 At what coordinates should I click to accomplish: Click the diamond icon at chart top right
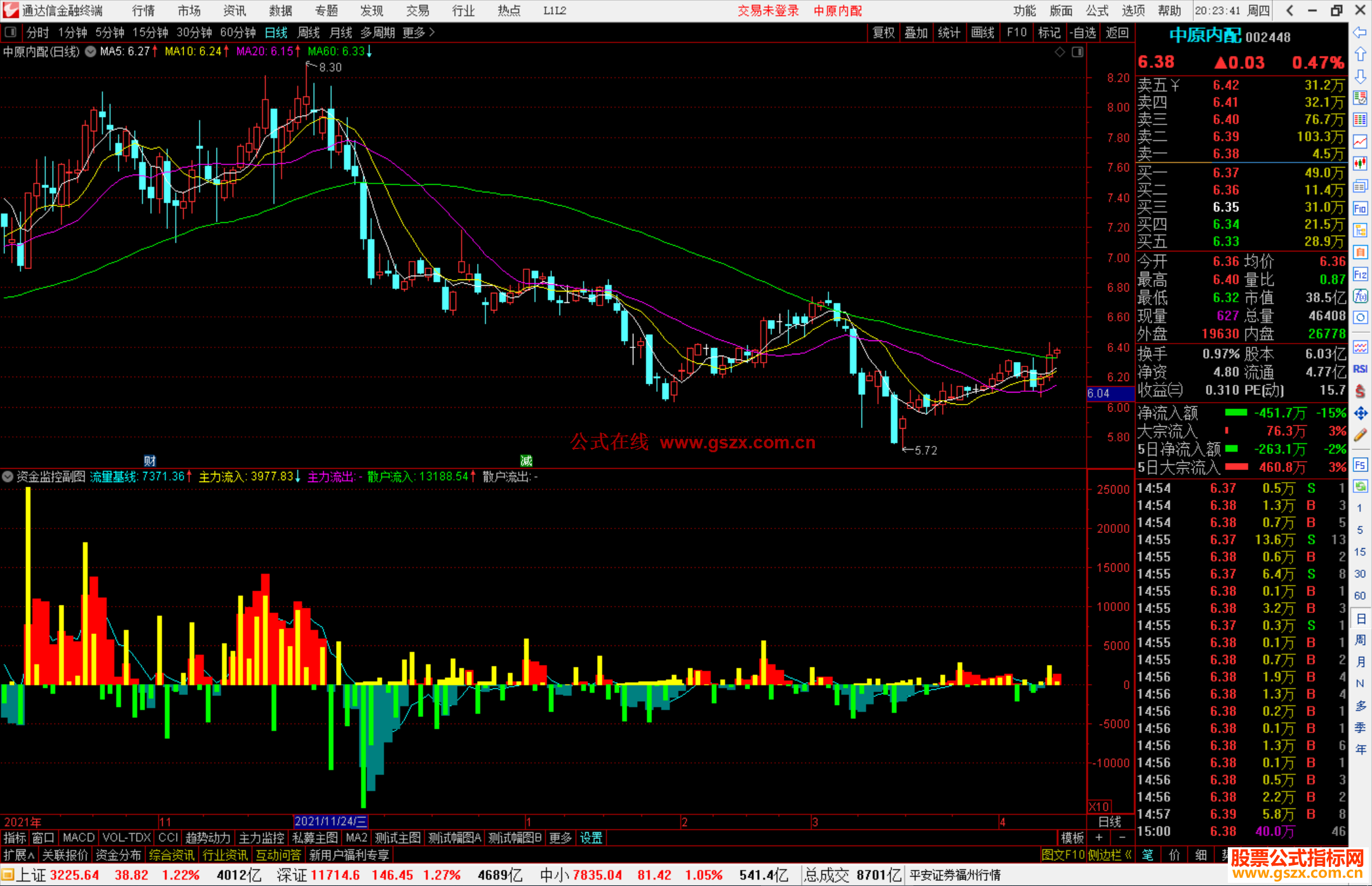(1059, 52)
